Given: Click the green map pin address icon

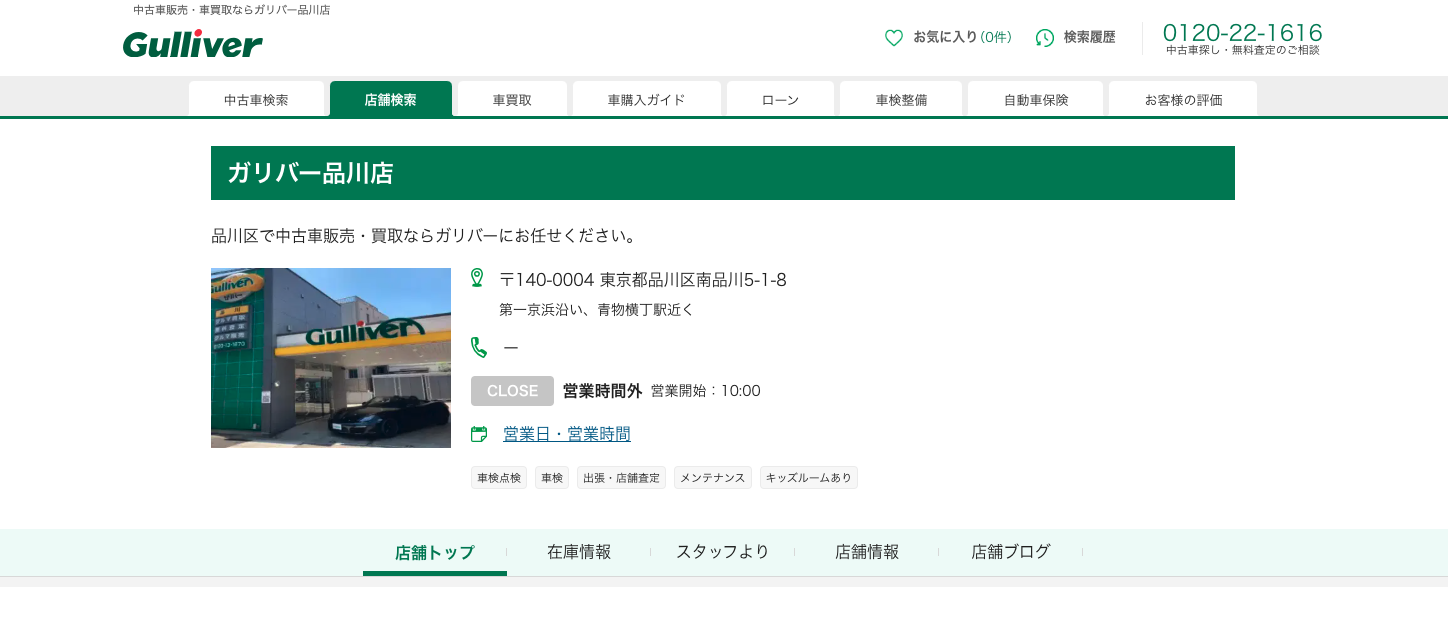Looking at the screenshot, I should coord(477,278).
